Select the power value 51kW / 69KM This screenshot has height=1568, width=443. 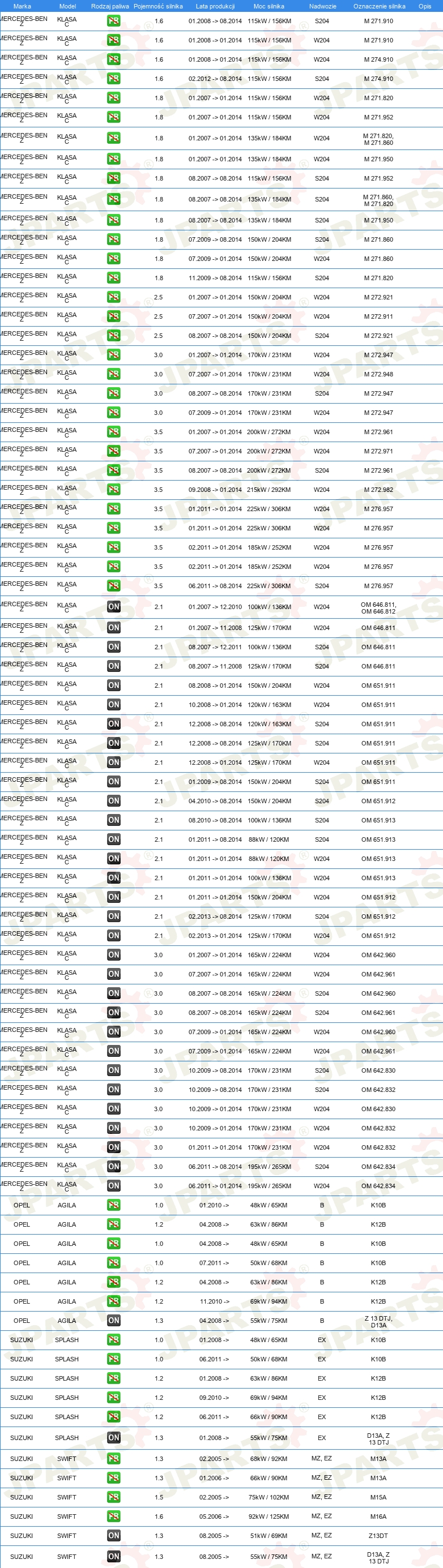(269, 1536)
